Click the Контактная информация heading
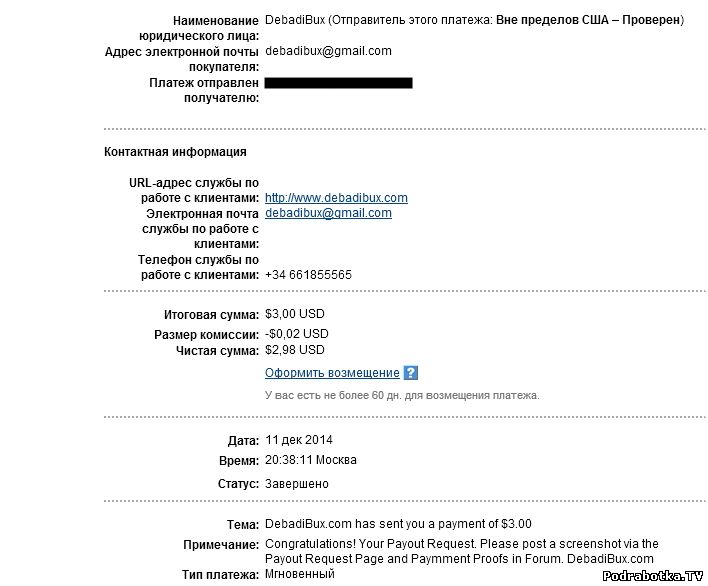Screen dimensions: 708x586 click(x=175, y=152)
